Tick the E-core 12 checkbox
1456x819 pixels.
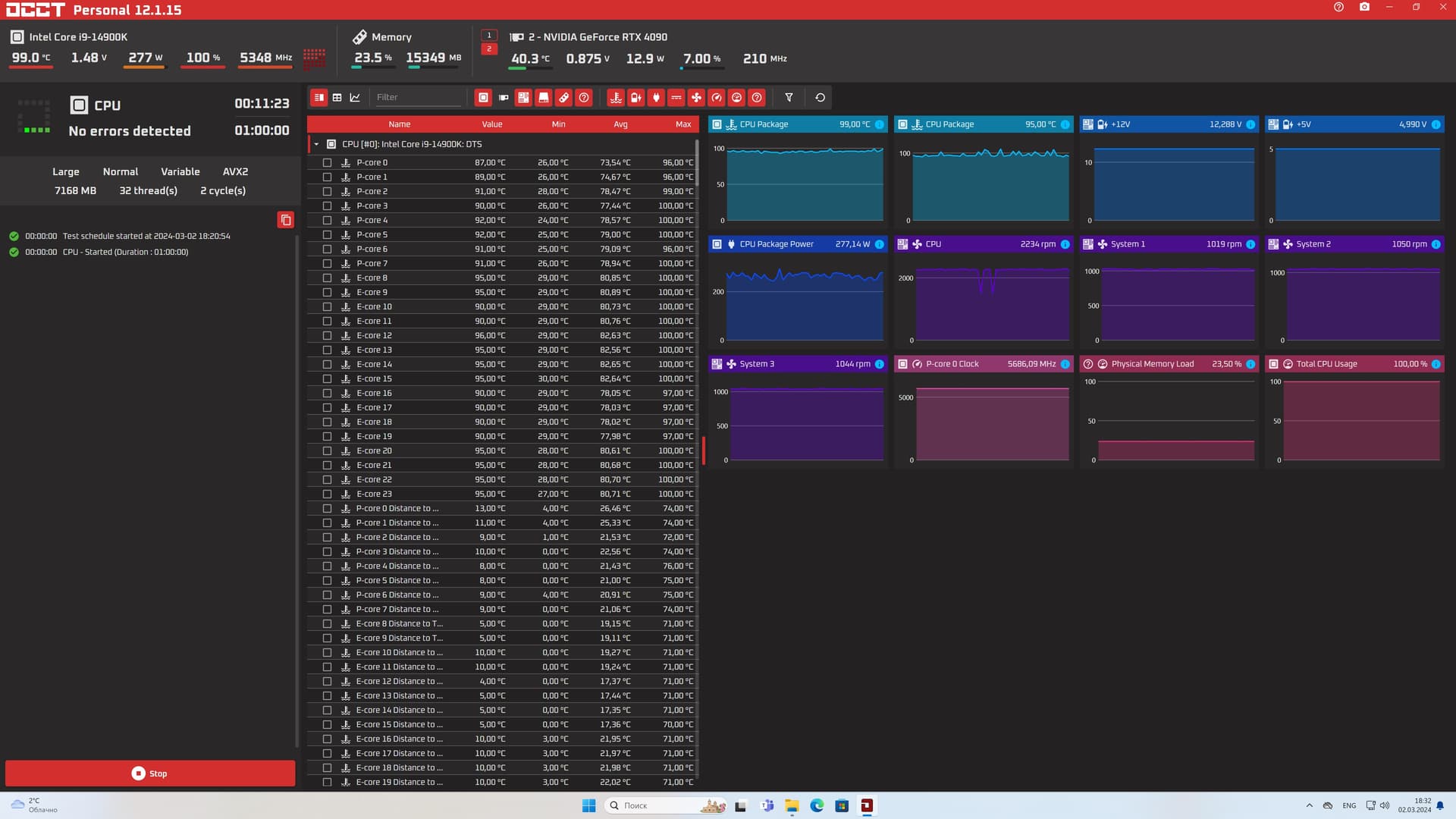(x=328, y=335)
